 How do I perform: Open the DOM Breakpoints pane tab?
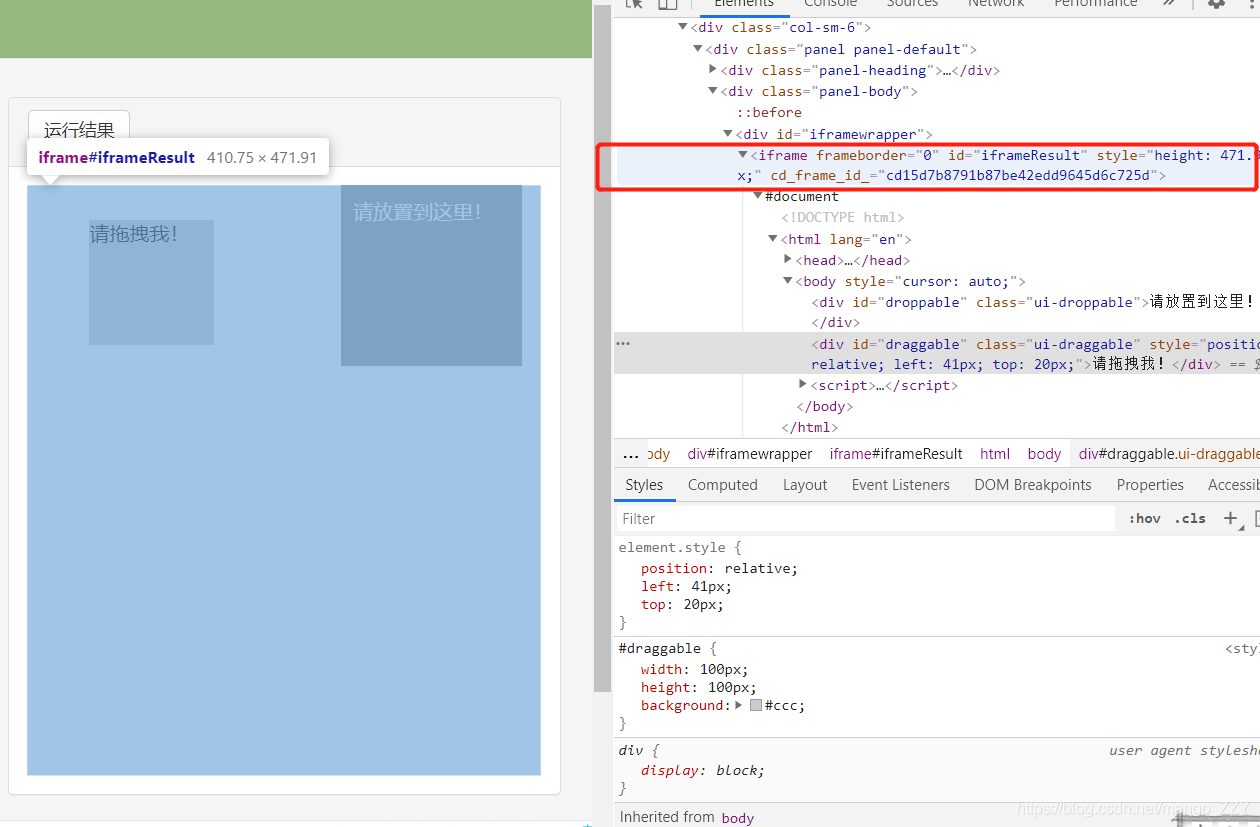1033,485
